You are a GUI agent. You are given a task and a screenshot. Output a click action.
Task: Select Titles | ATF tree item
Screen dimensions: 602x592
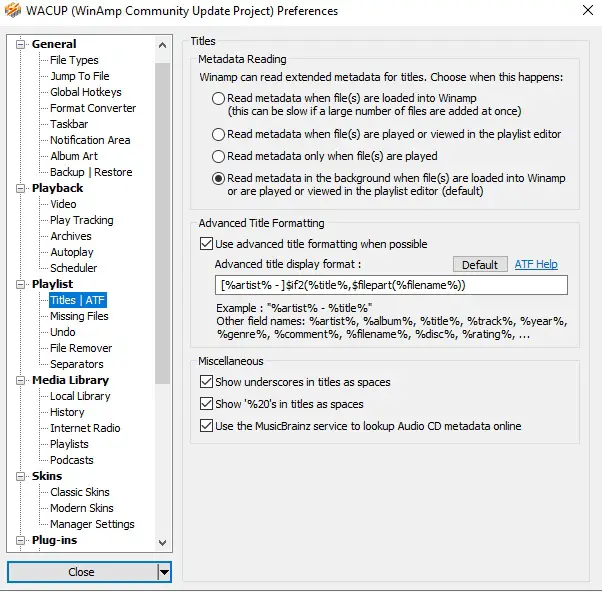point(78,300)
